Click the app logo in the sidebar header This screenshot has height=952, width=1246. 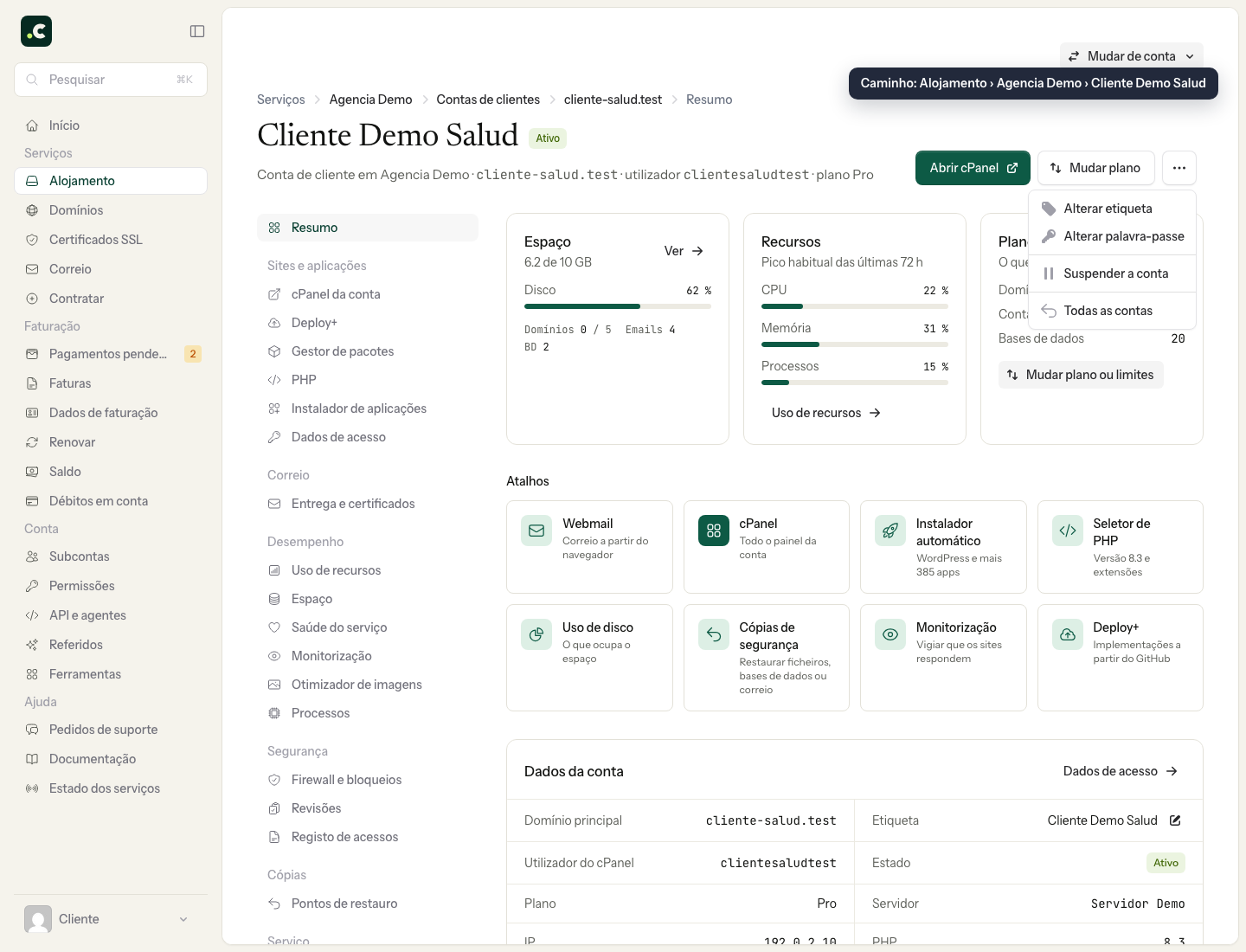coord(36,31)
